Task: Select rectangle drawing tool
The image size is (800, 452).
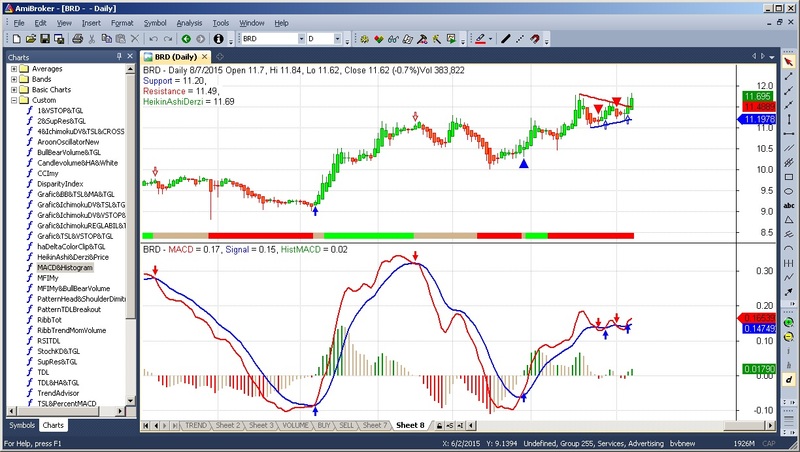Action: [789, 177]
